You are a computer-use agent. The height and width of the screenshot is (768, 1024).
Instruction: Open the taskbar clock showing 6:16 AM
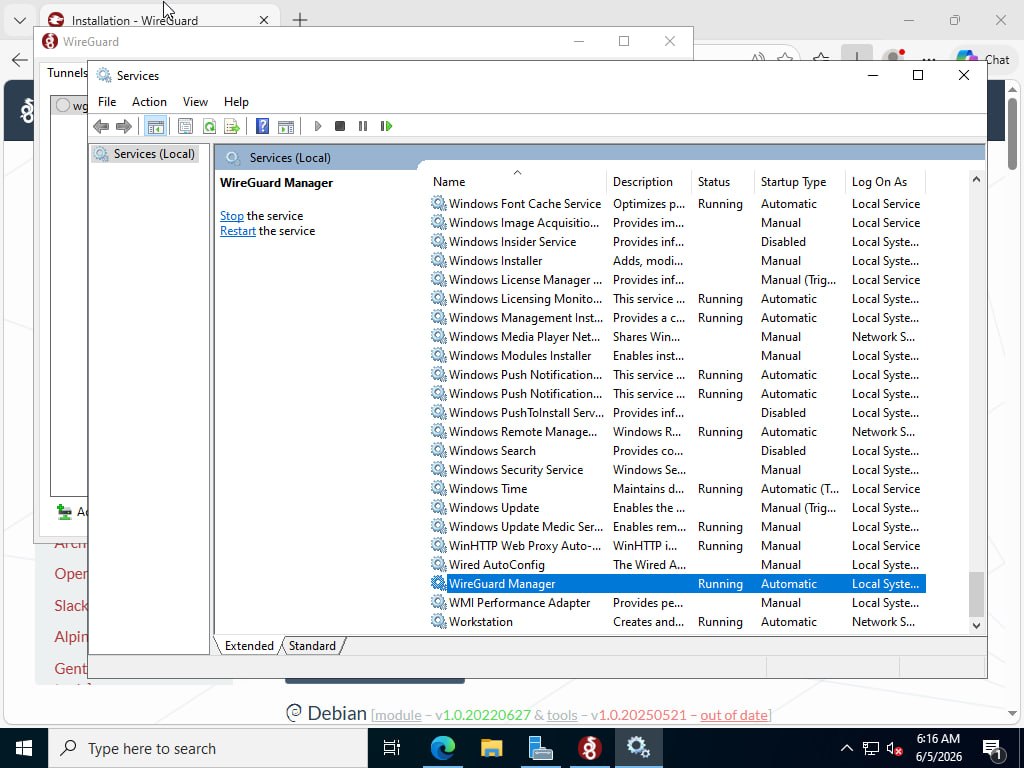click(938, 748)
